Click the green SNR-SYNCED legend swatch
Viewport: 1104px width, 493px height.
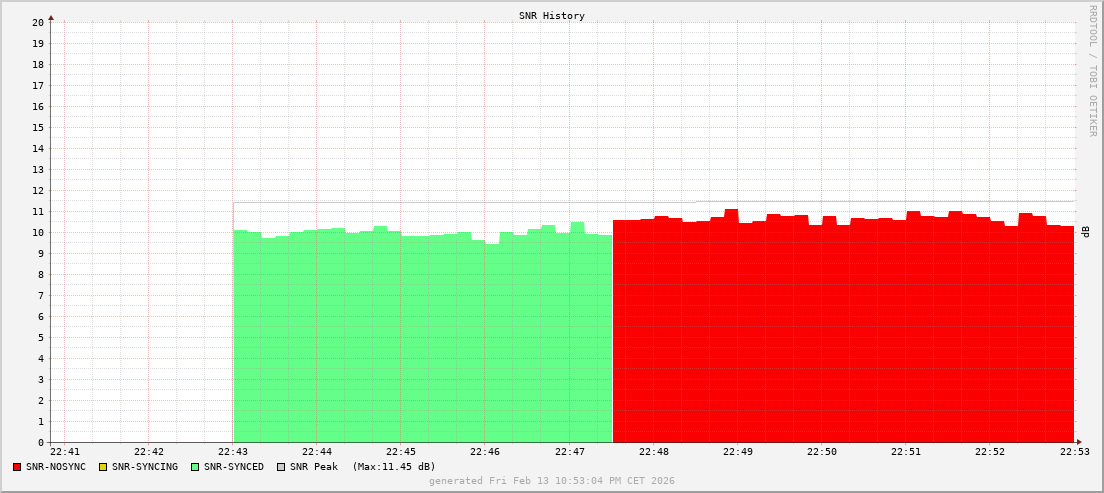point(195,467)
